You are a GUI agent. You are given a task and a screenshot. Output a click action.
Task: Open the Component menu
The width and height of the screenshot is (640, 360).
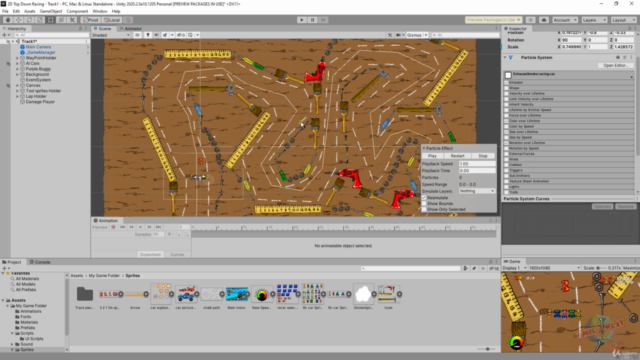tap(77, 11)
